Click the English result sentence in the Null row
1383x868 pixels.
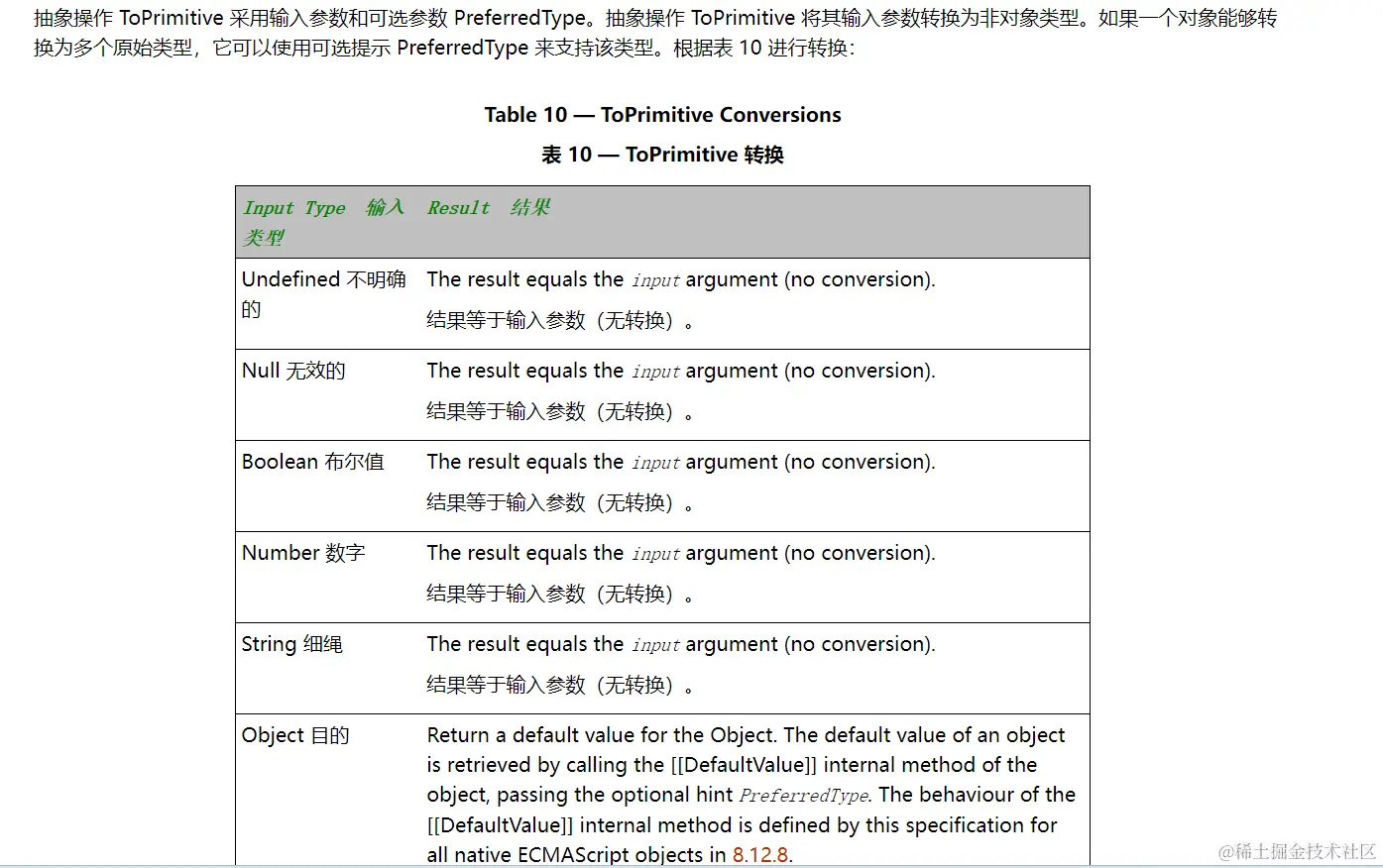pos(681,371)
